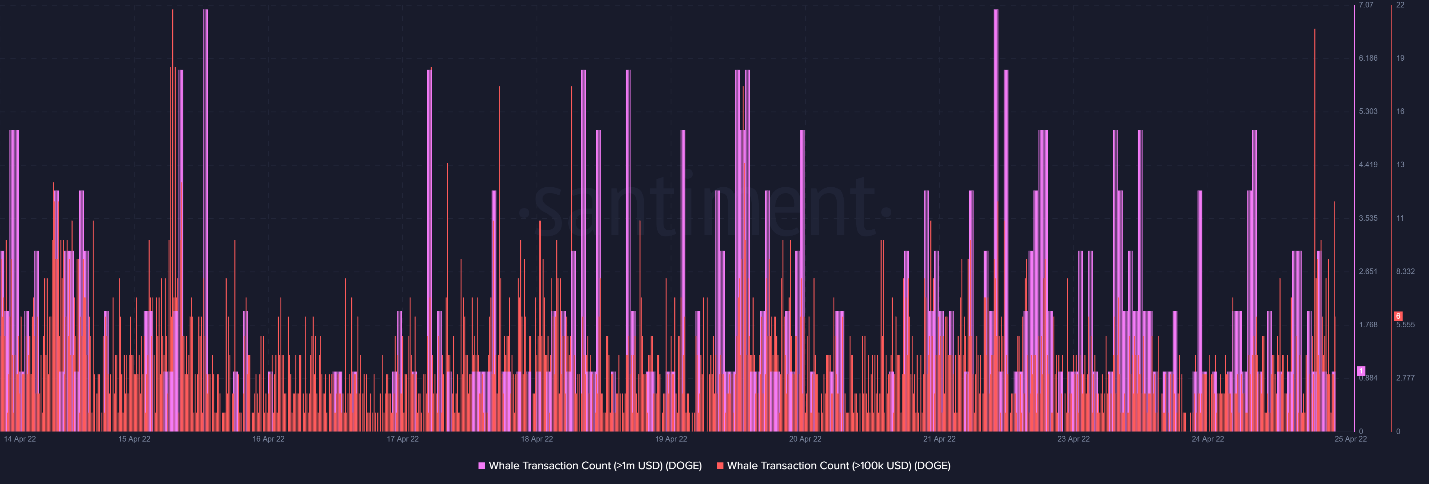
Task: Click the 1.768 axis value
Action: pos(1369,324)
